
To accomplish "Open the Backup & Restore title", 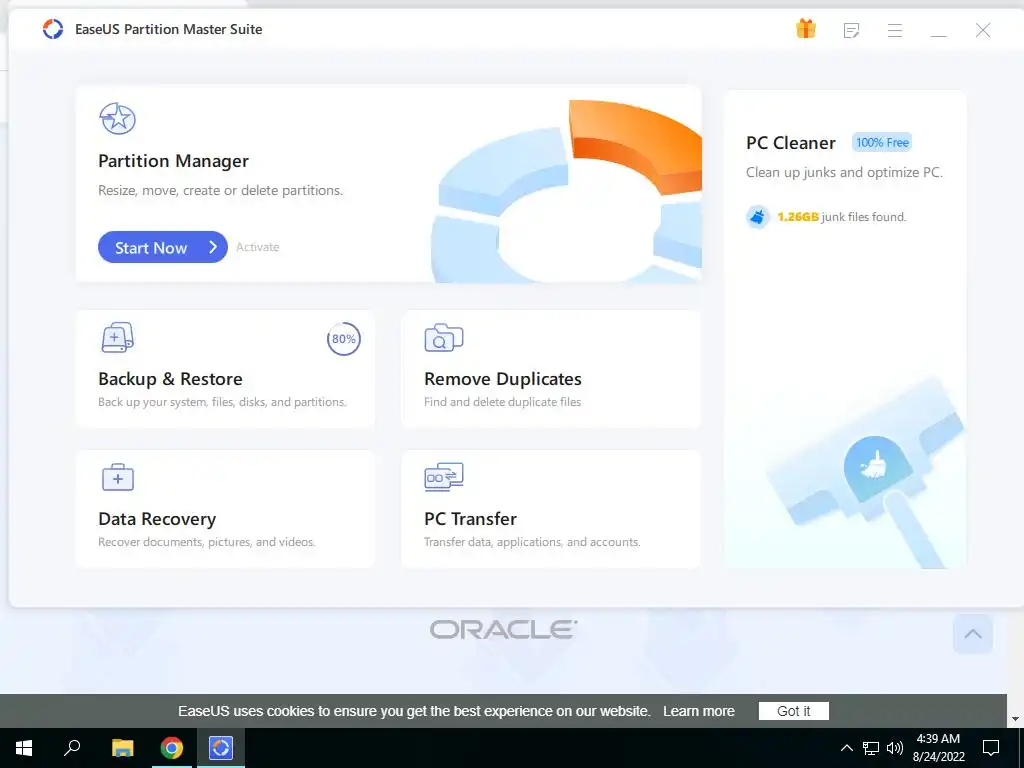I will (170, 379).
